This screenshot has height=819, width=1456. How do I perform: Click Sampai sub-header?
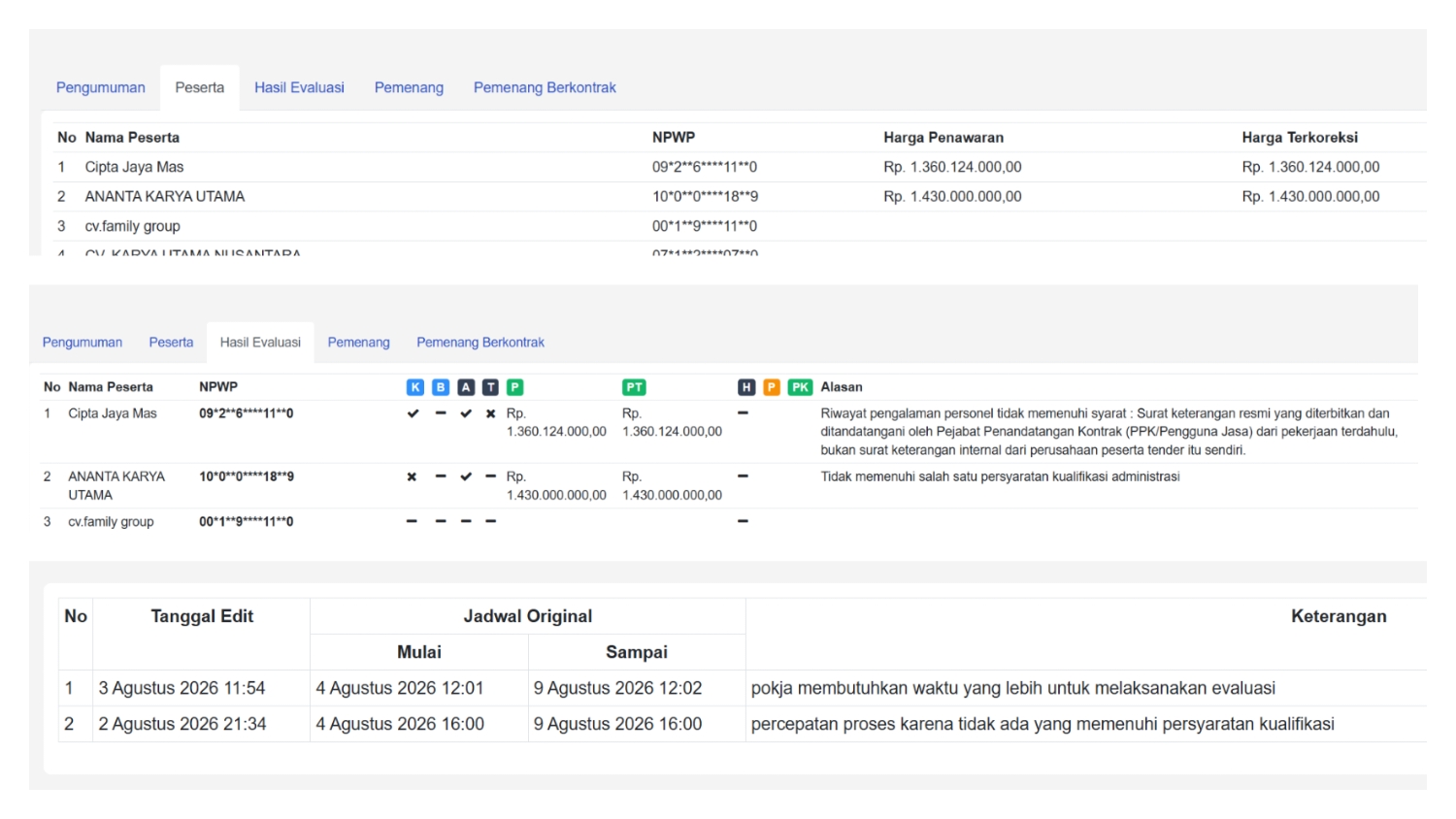[637, 652]
